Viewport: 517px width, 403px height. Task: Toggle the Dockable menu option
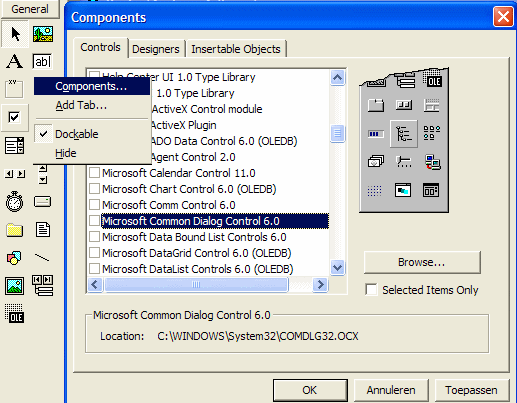[x=92, y=134]
